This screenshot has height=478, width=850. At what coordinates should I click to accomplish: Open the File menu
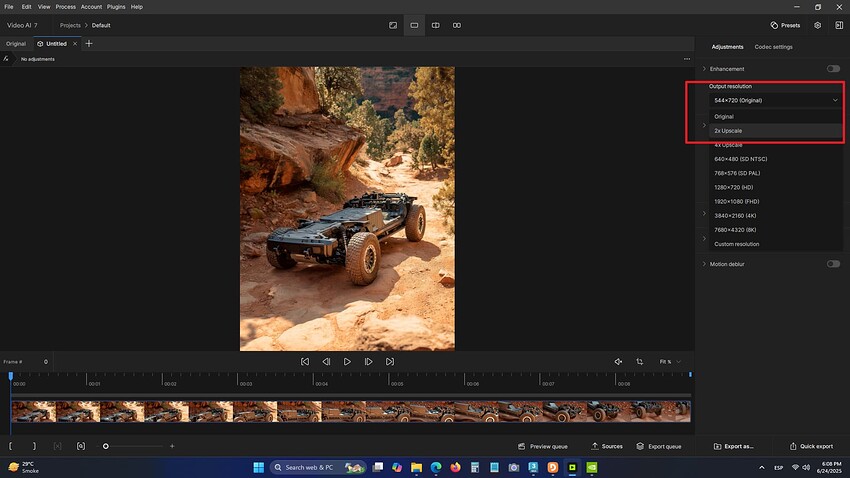click(9, 7)
